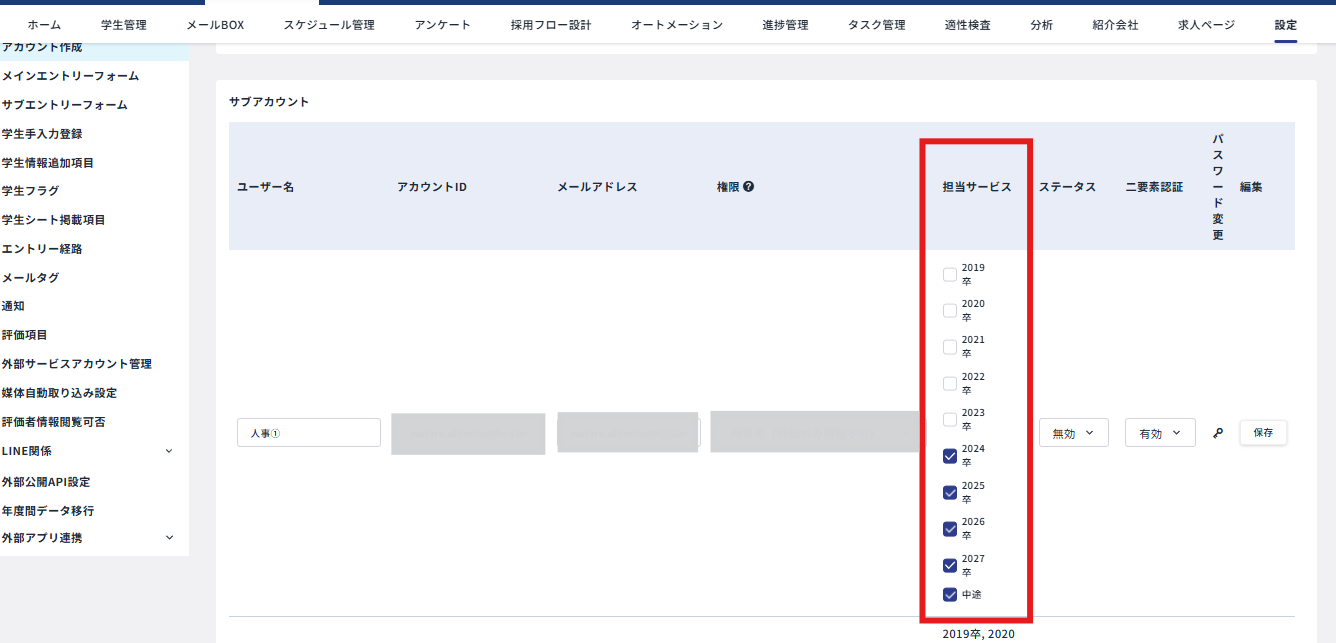Navigate to the 分析 menu
Screen dimensions: 1336x643
1041,25
